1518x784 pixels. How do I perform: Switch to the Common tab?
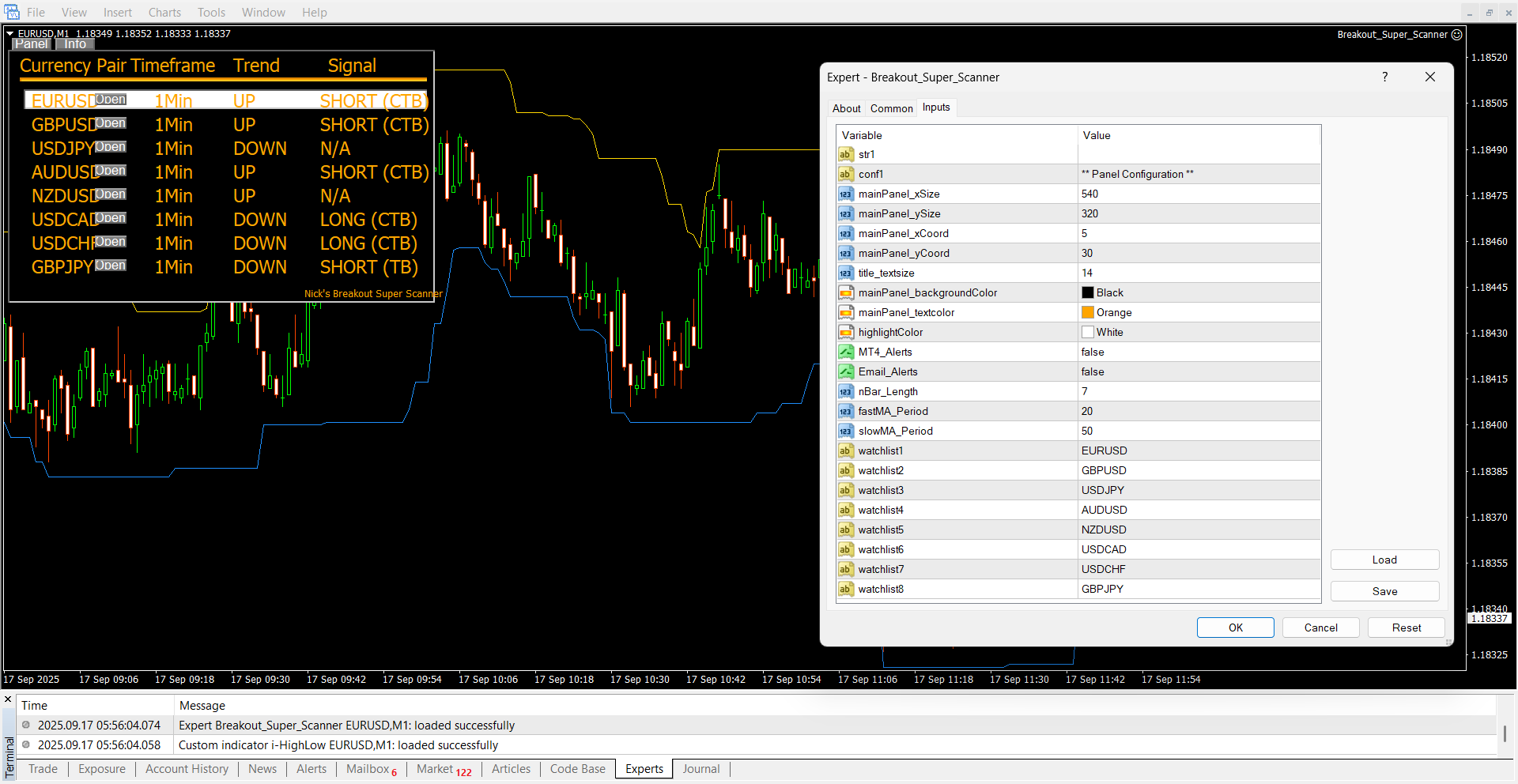point(891,108)
